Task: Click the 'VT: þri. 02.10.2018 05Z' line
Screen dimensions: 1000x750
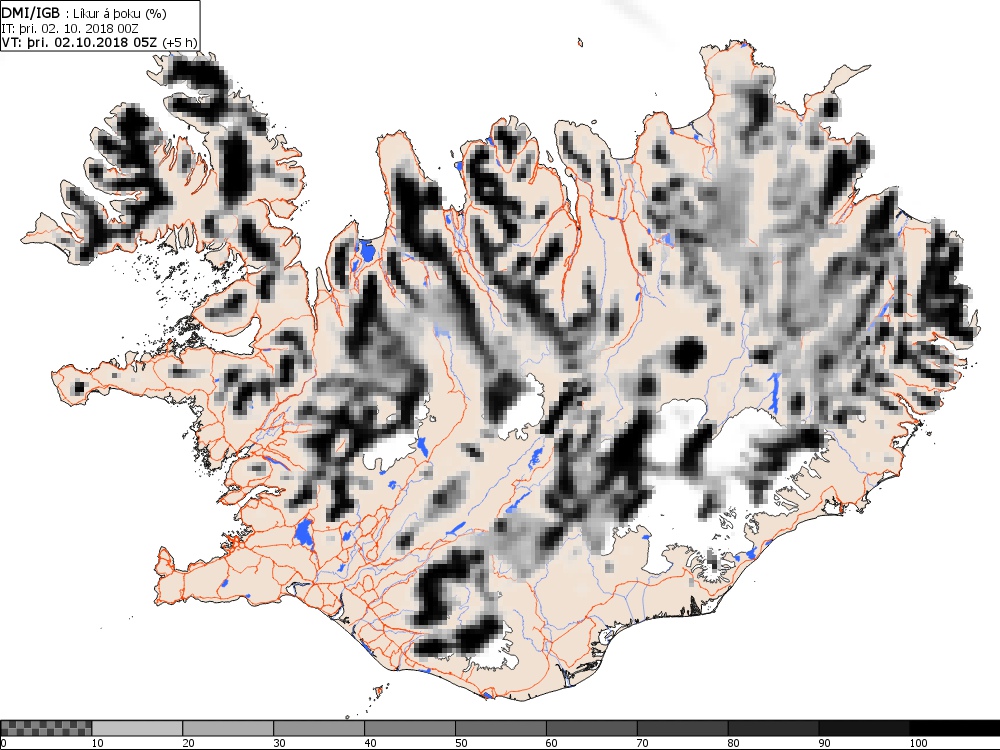Action: pos(80,43)
